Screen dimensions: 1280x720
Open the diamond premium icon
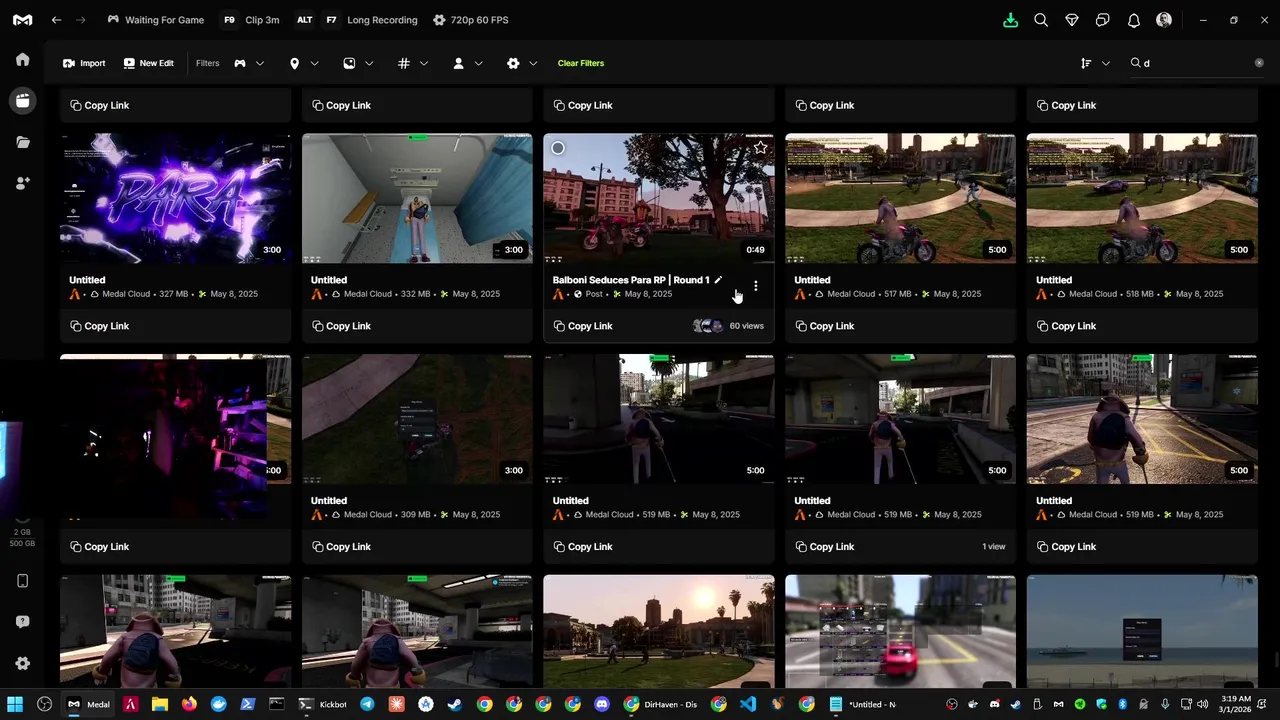point(1072,20)
